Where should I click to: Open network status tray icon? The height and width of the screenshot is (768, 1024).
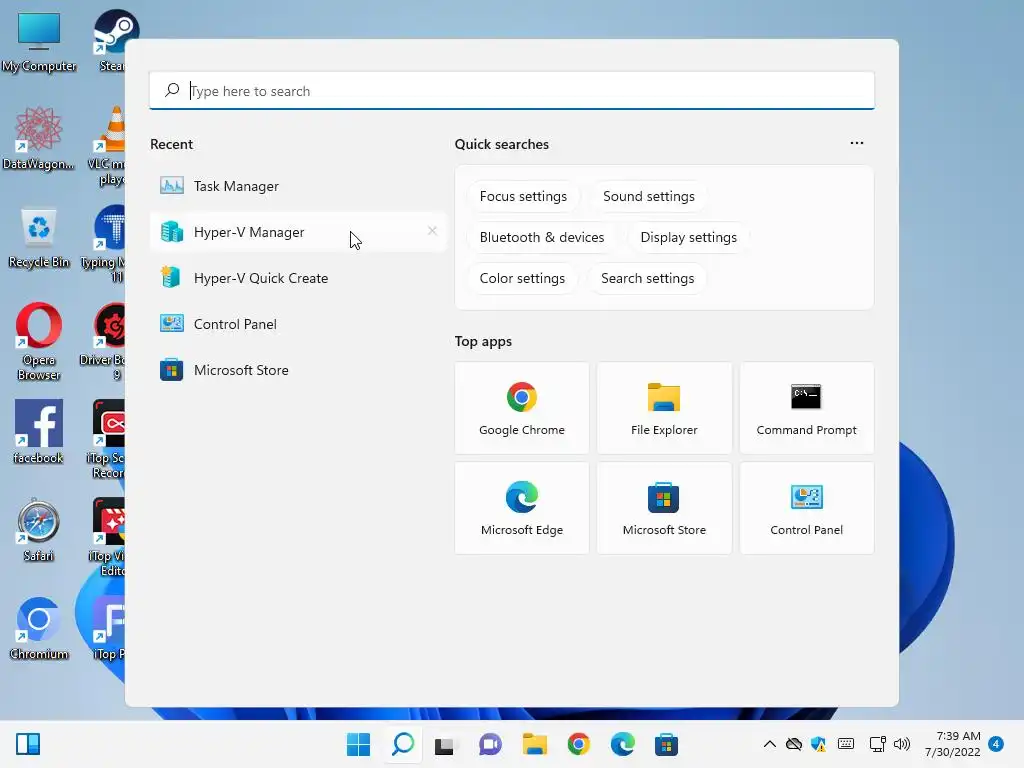click(x=878, y=744)
